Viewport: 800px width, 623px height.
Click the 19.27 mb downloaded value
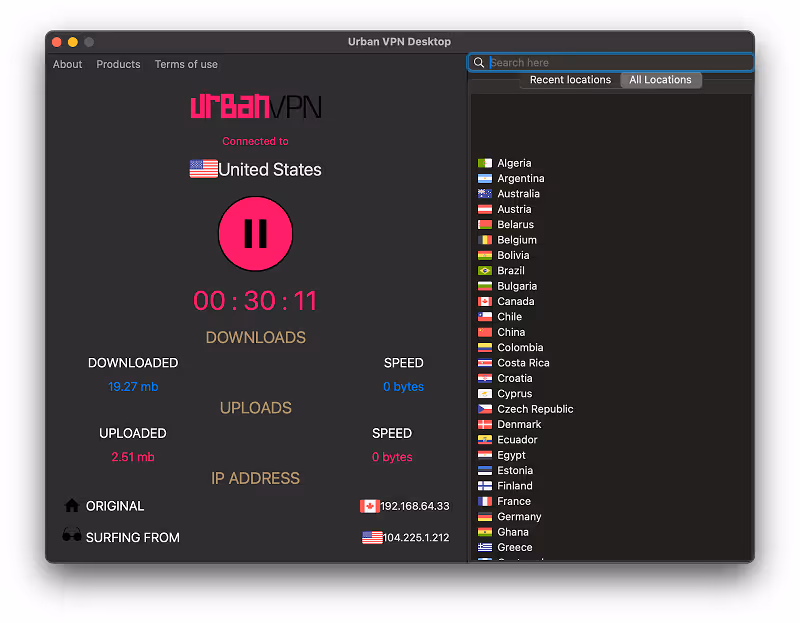pos(133,387)
